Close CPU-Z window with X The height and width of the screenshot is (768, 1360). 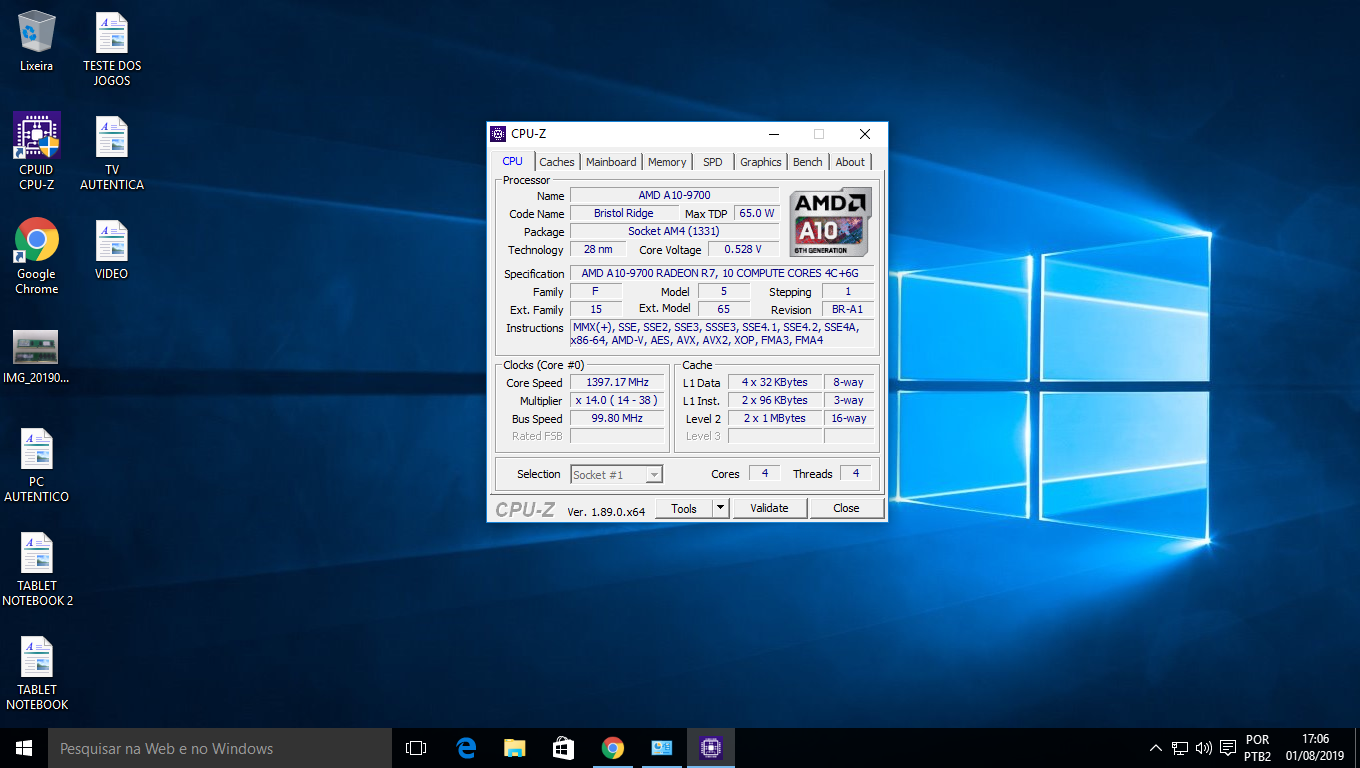(x=865, y=134)
